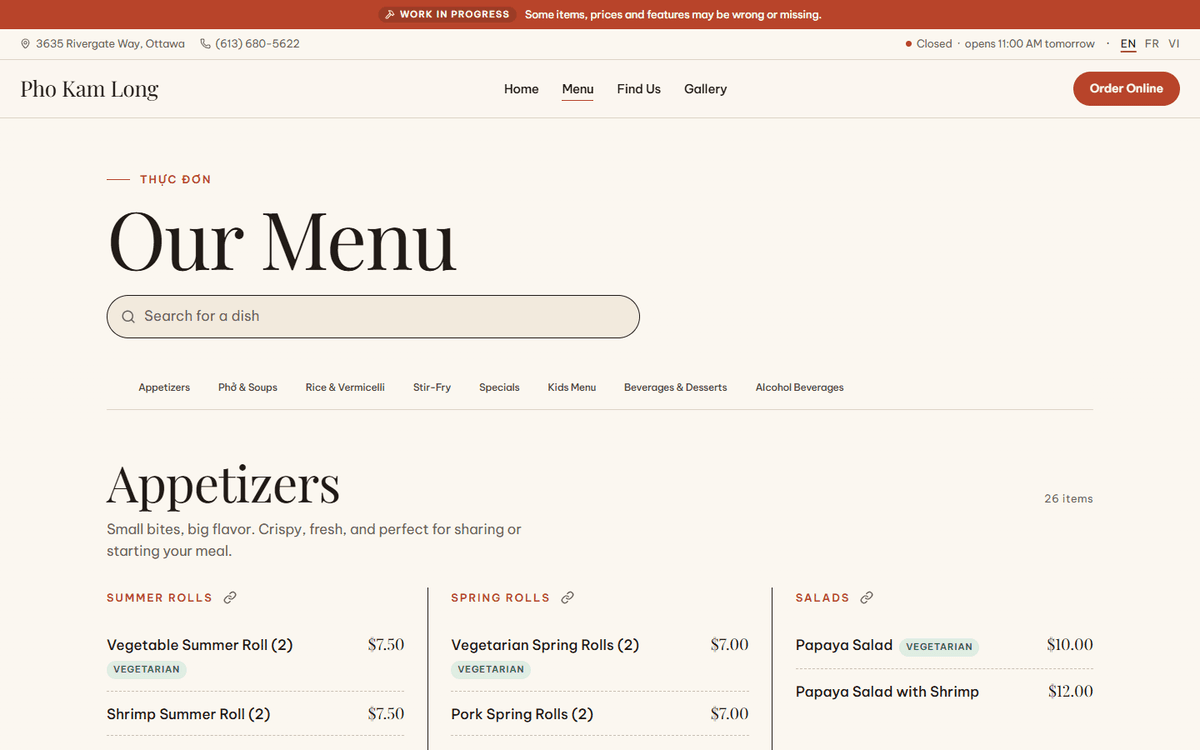Viewport: 1200px width, 750px height.
Task: Click the 26 items count
Action: click(1069, 499)
